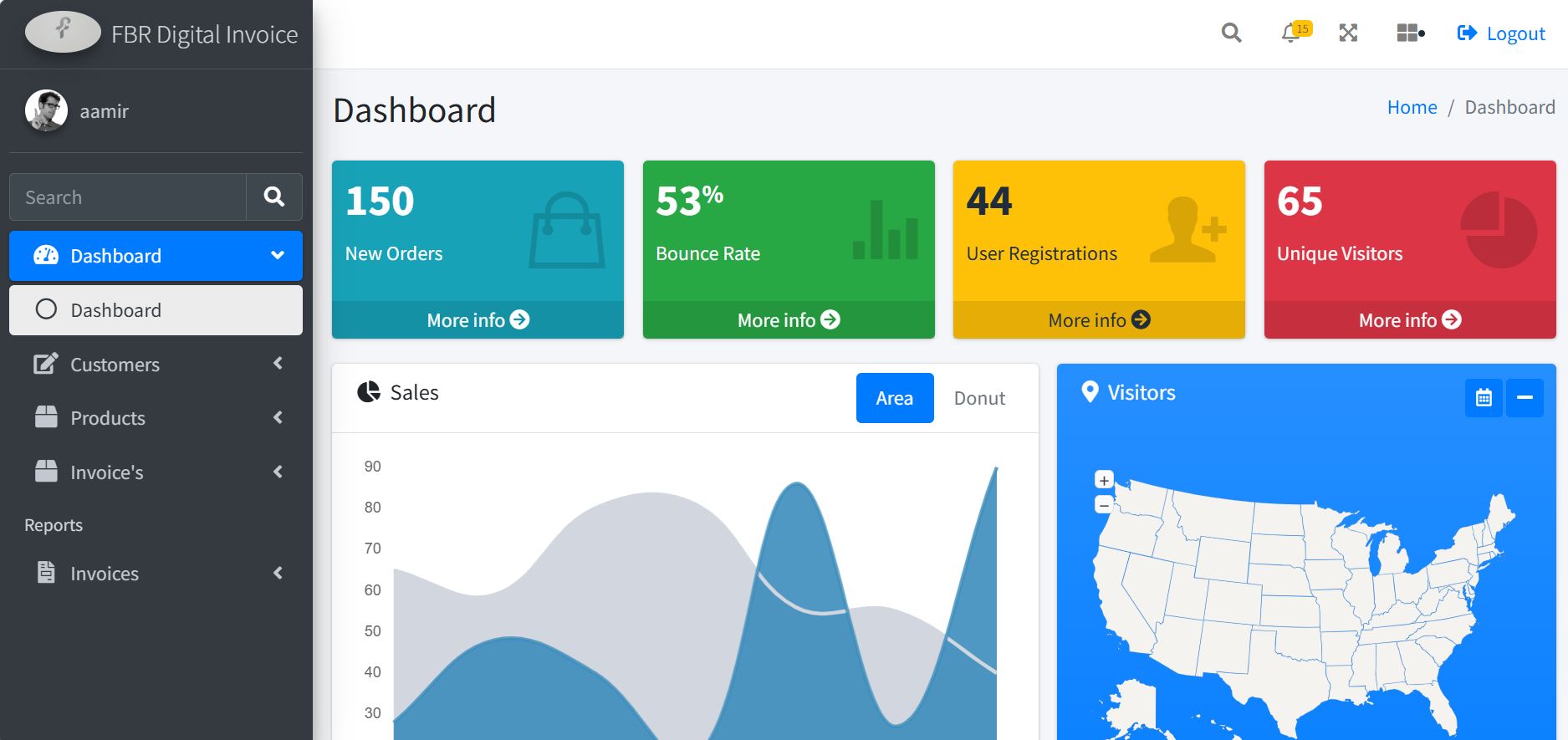Click the Sales card title

click(414, 392)
